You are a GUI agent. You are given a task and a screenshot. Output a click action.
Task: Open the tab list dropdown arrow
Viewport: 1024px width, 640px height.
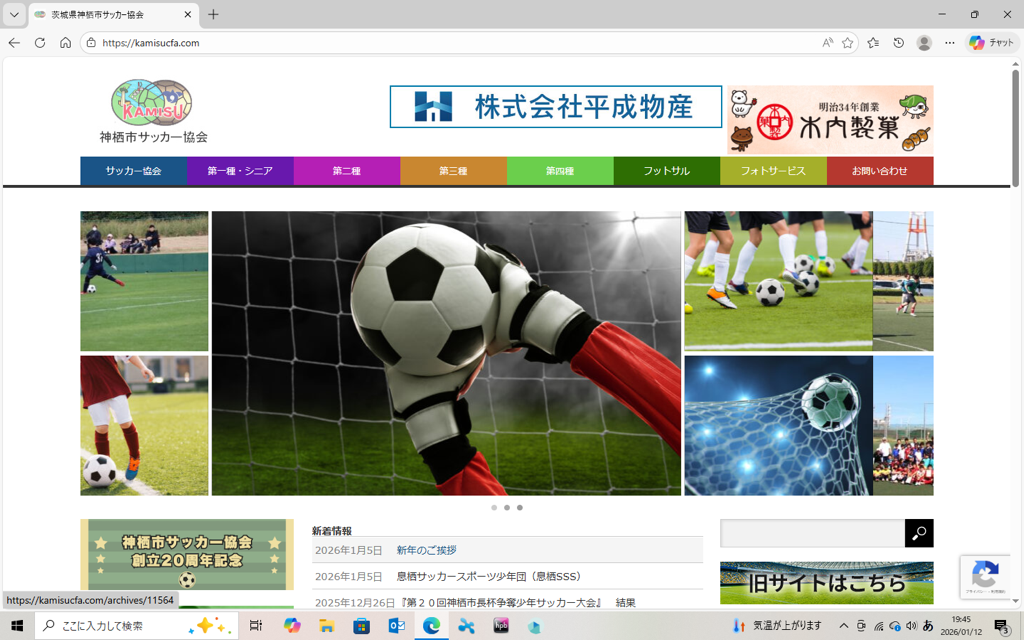click(x=14, y=15)
